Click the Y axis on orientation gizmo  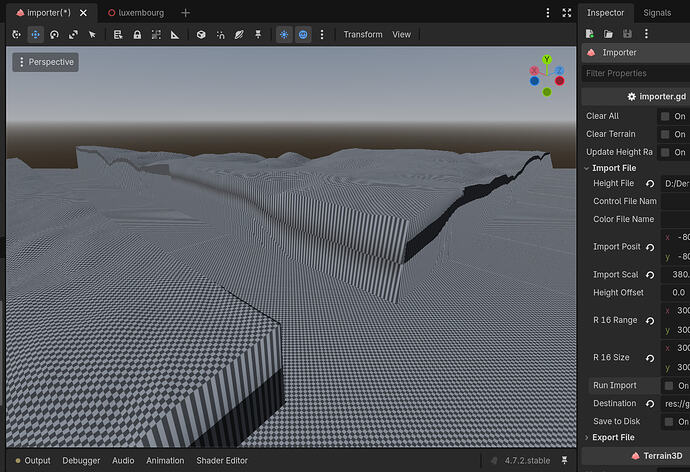[x=547, y=59]
